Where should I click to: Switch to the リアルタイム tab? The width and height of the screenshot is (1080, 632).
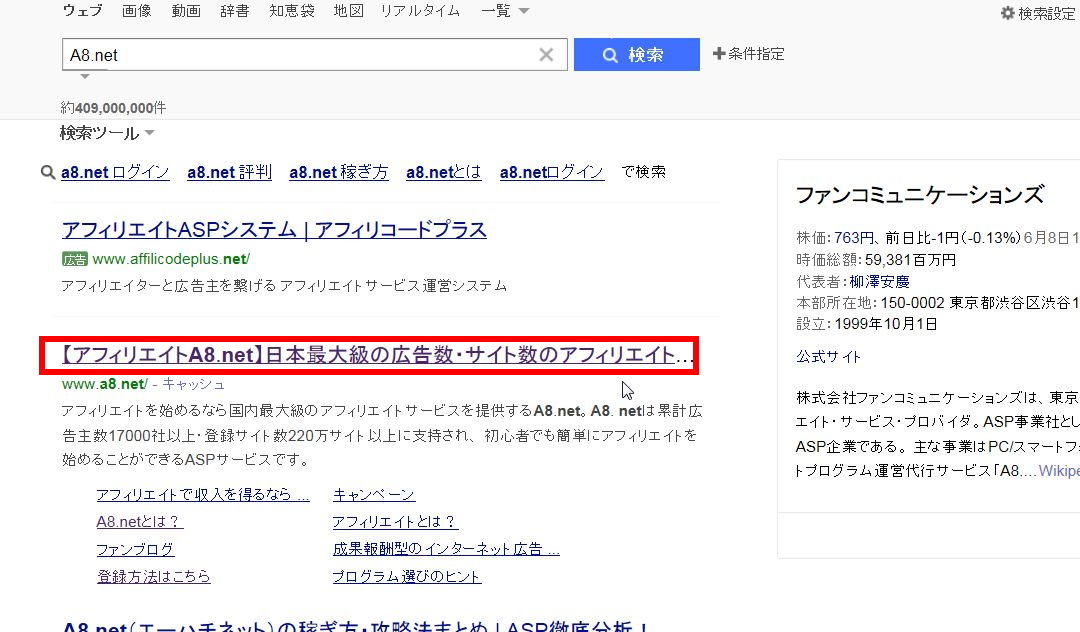point(420,10)
